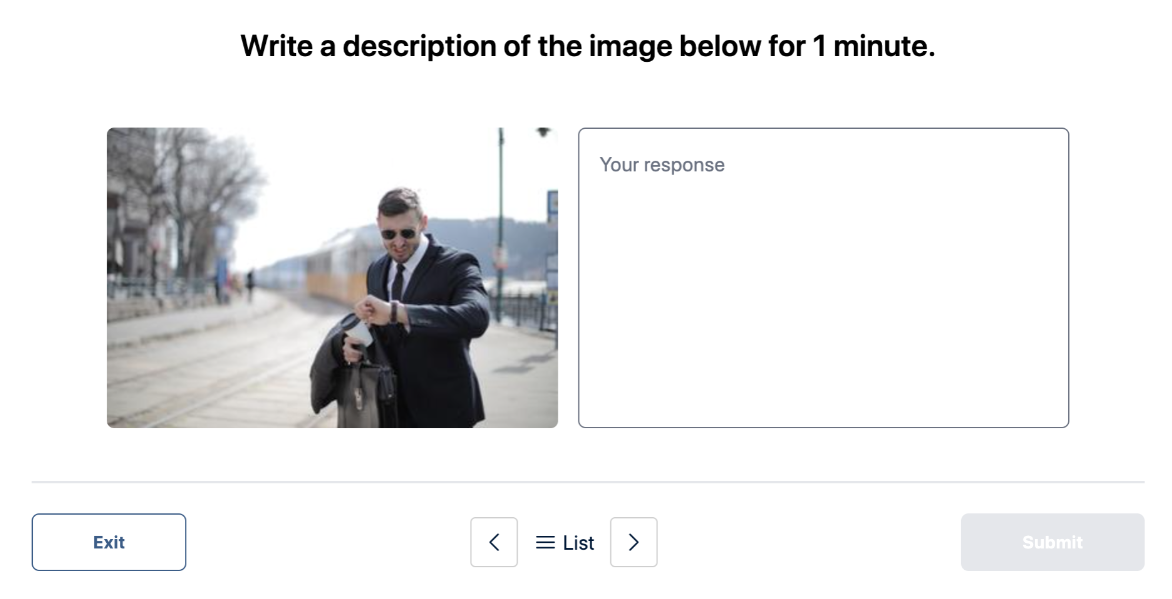Click the hamburger List icon

coord(545,542)
